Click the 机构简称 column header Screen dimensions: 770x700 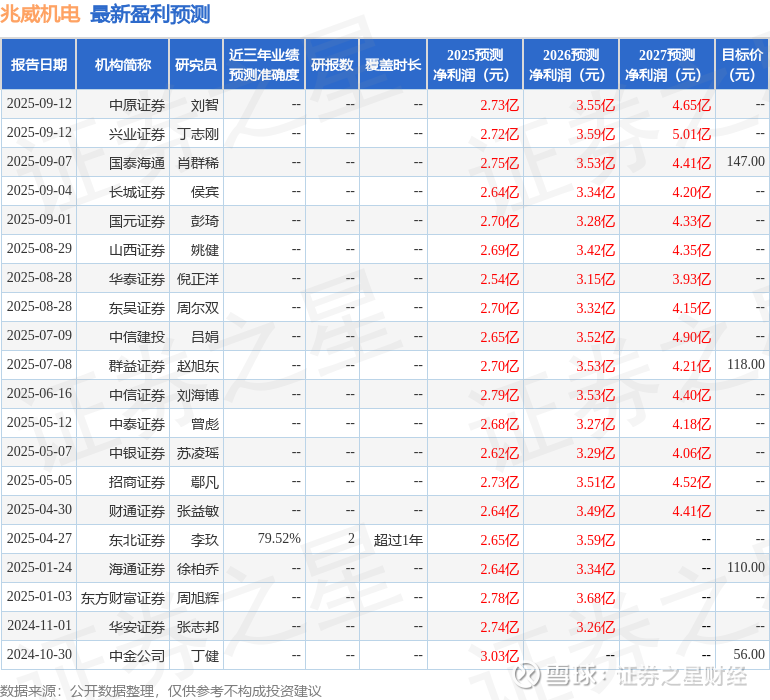click(123, 65)
